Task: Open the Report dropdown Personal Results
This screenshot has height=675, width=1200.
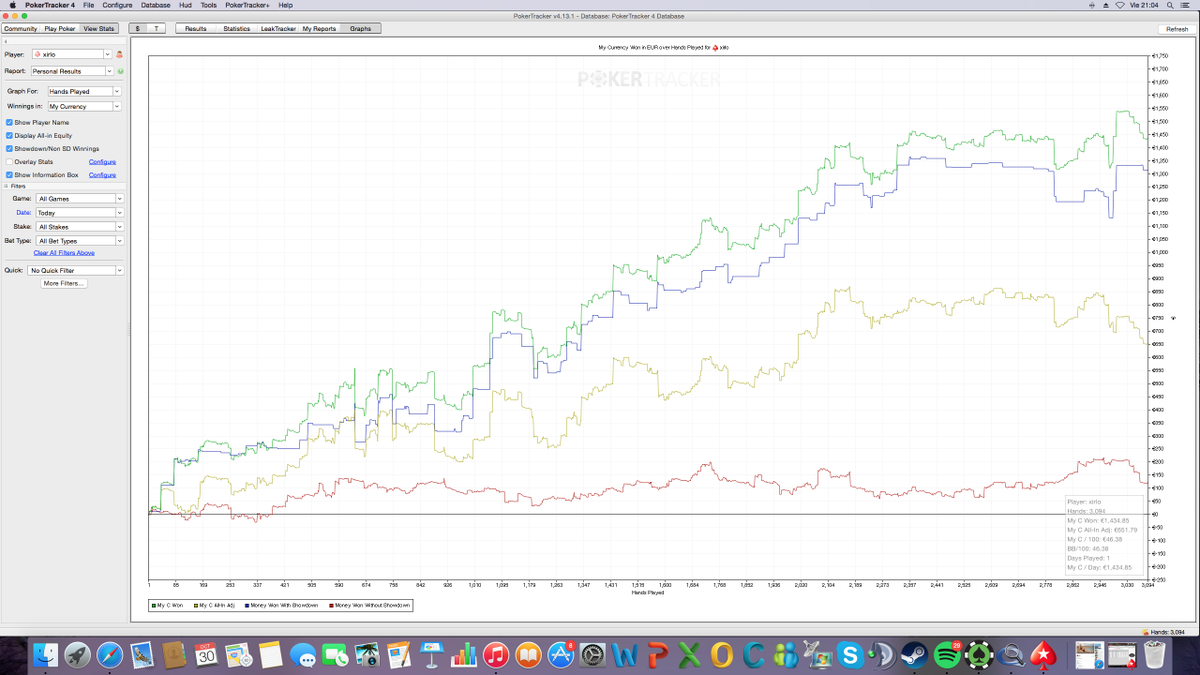Action: click(x=72, y=71)
